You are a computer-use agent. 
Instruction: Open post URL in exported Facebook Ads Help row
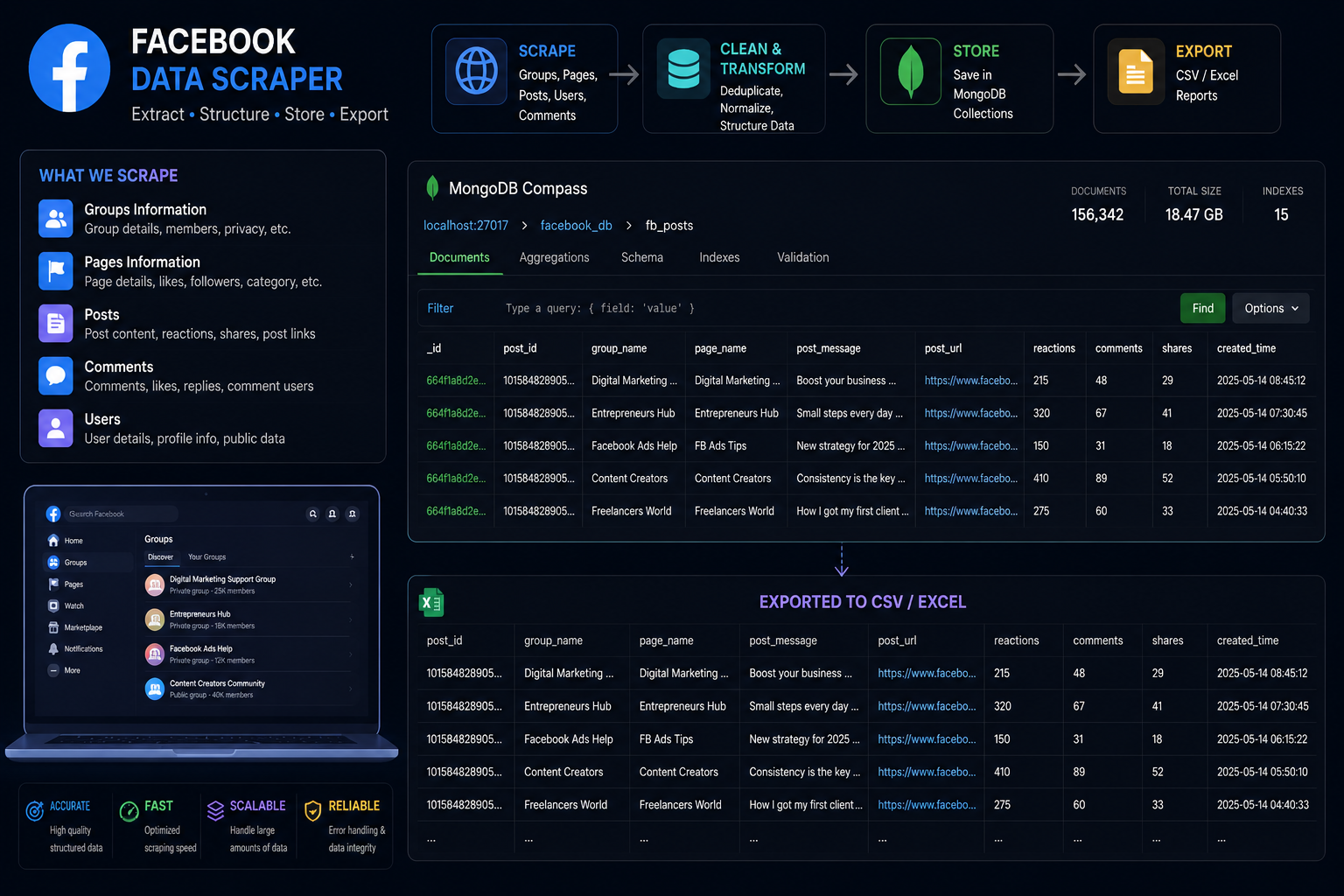(927, 739)
